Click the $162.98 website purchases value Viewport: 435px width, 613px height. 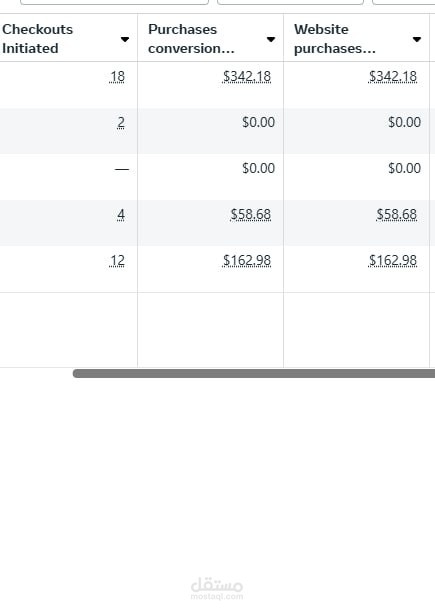point(393,260)
